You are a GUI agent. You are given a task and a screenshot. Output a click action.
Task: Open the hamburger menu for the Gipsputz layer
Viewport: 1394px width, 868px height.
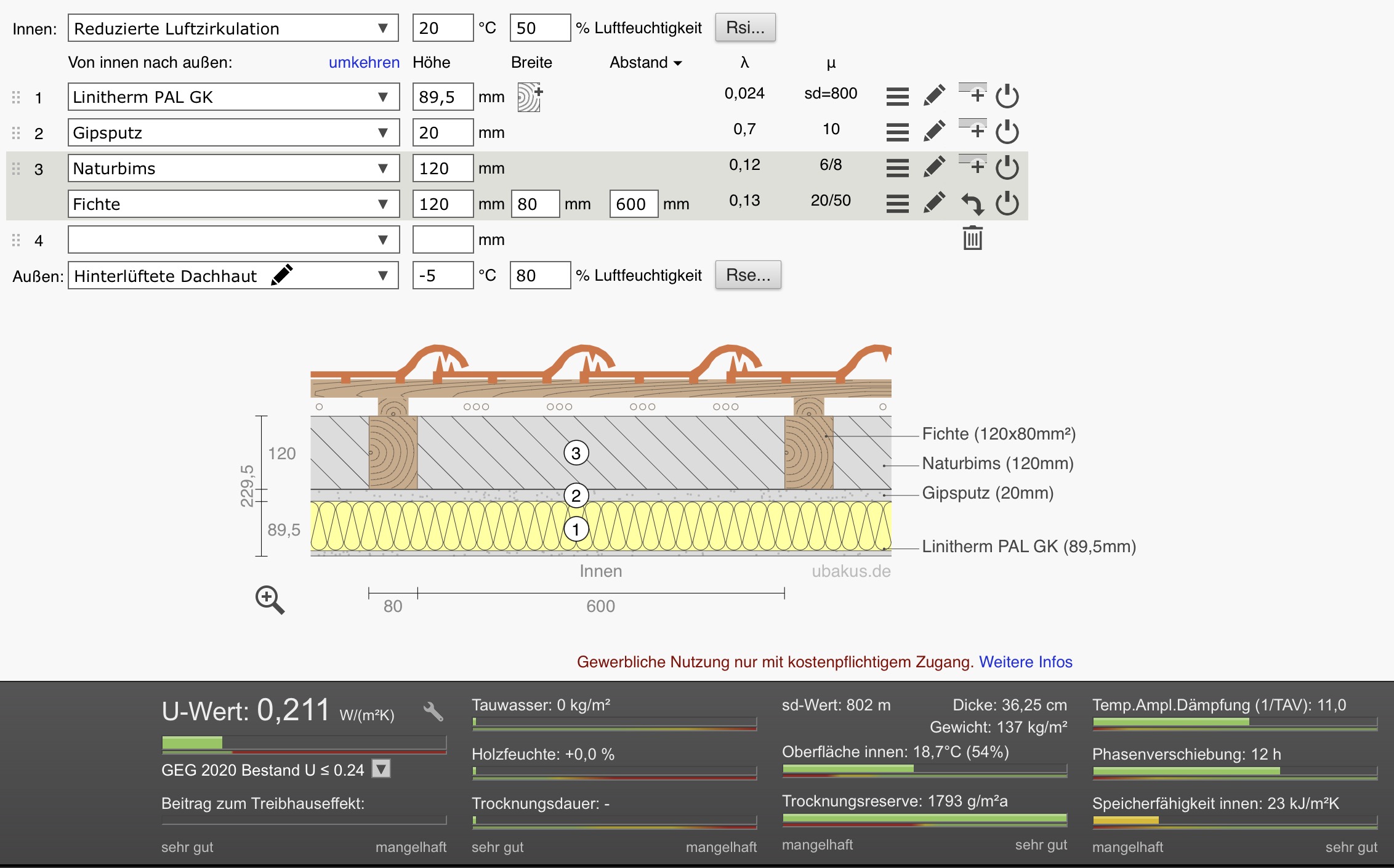pos(897,132)
